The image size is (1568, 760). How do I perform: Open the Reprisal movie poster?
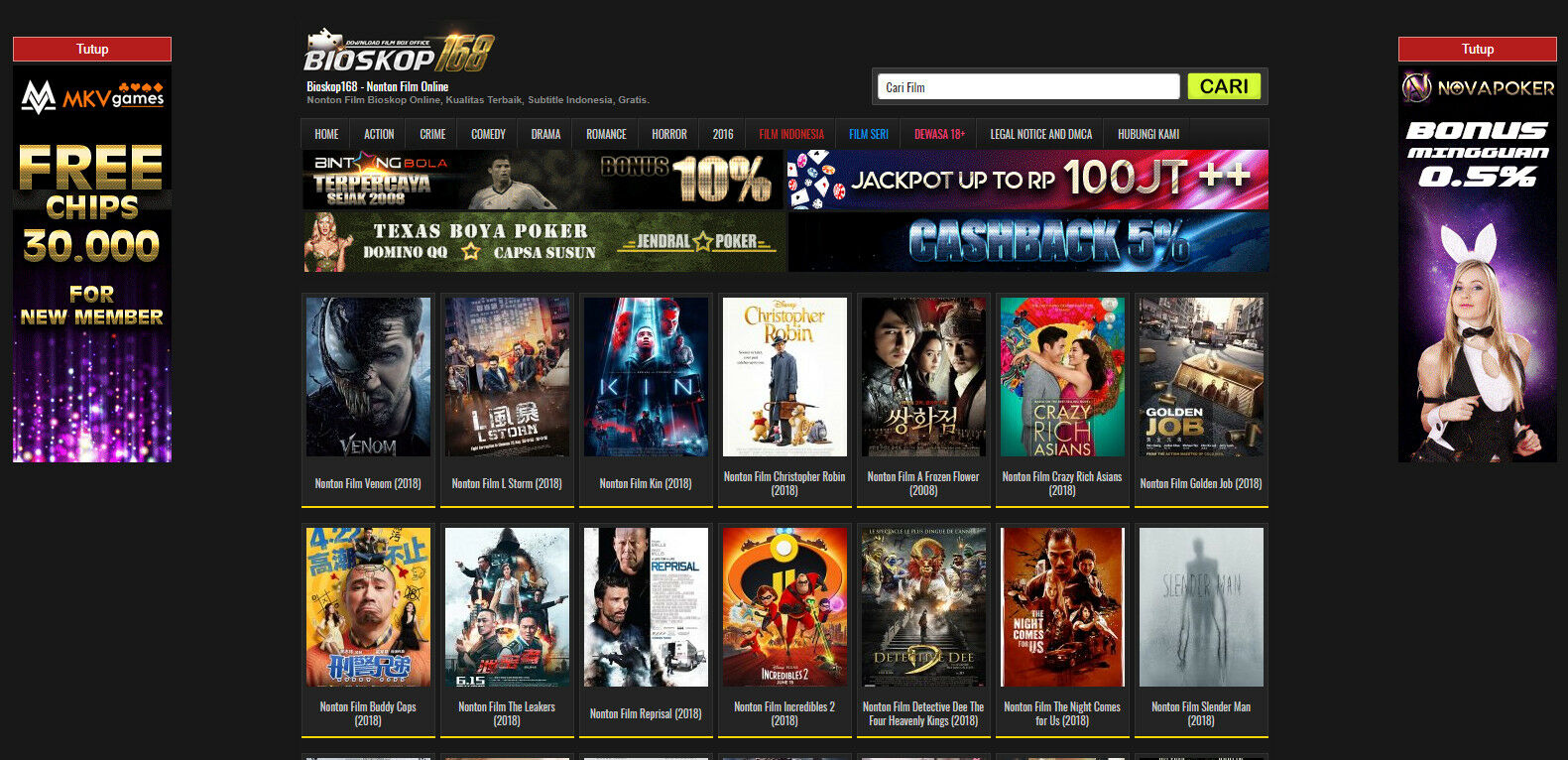(x=646, y=607)
